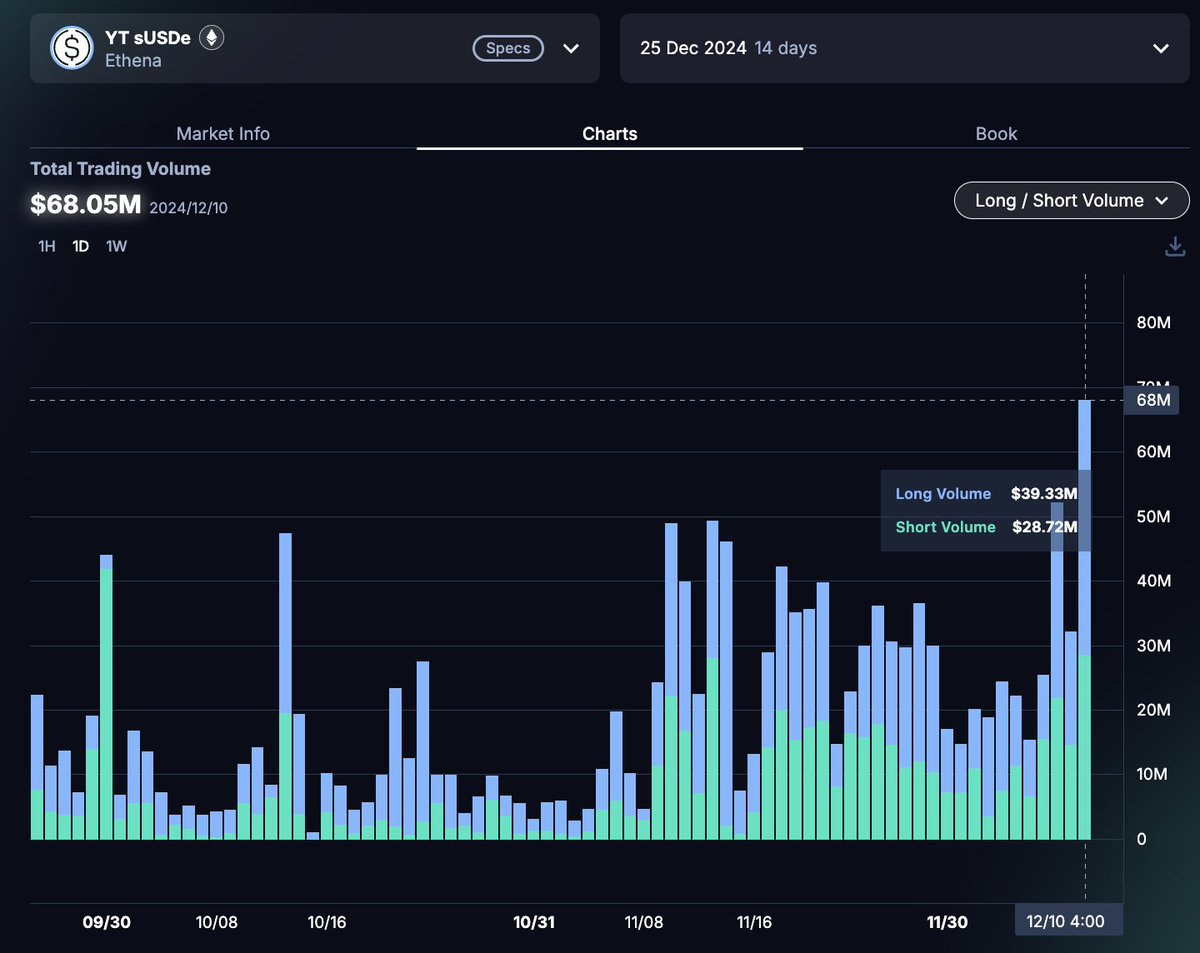
Task: Click the 40M y-axis label
Action: 1153,581
